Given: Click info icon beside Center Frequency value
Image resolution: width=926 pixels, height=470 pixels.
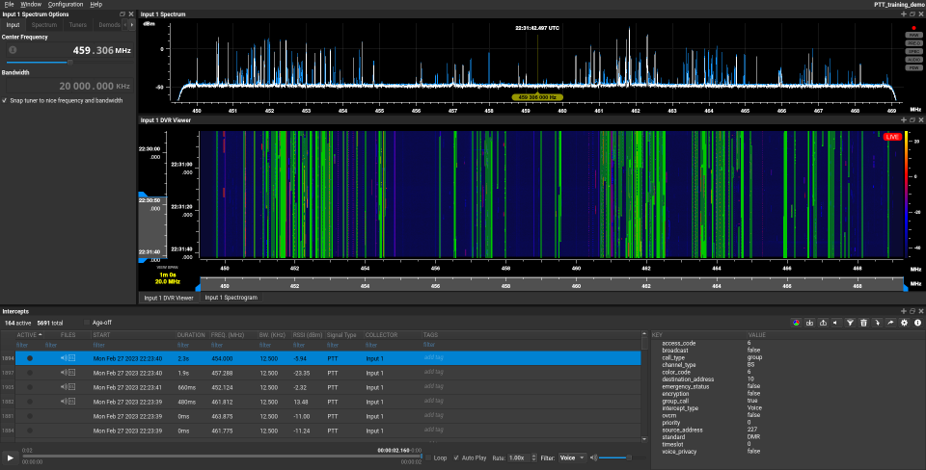Looking at the screenshot, I should tap(13, 49).
